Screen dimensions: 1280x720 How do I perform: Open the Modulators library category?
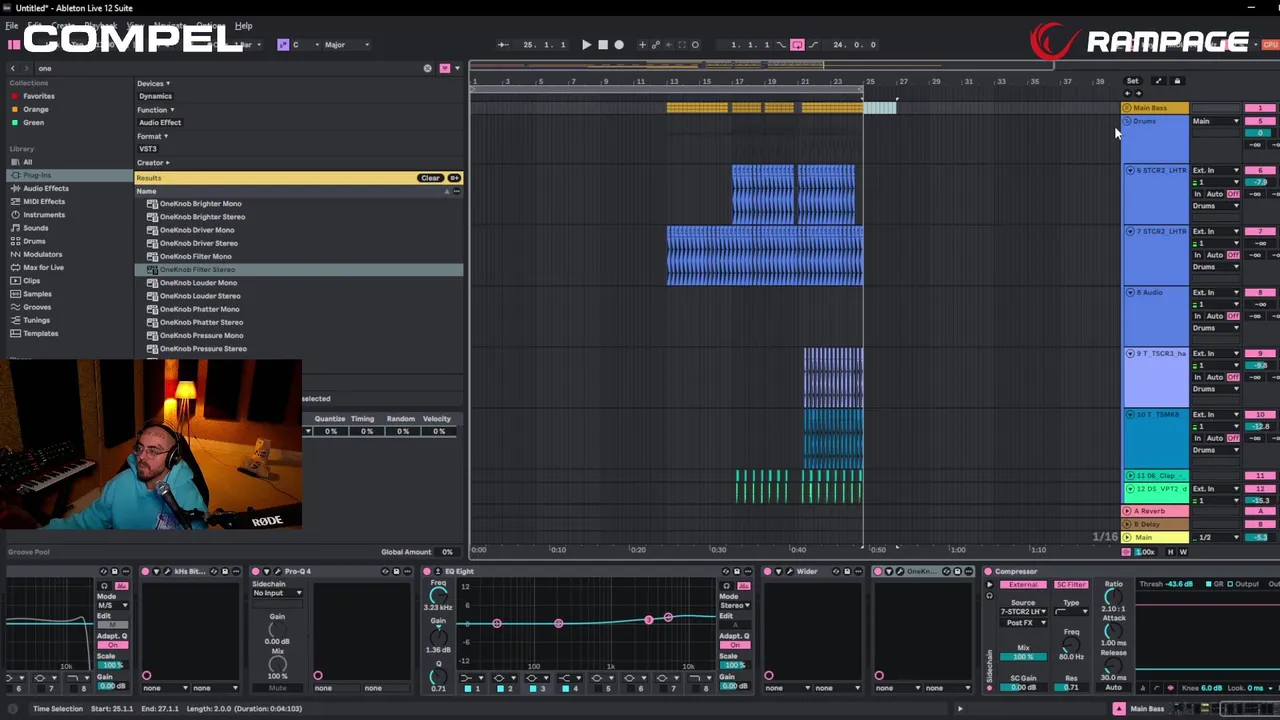pos(43,254)
